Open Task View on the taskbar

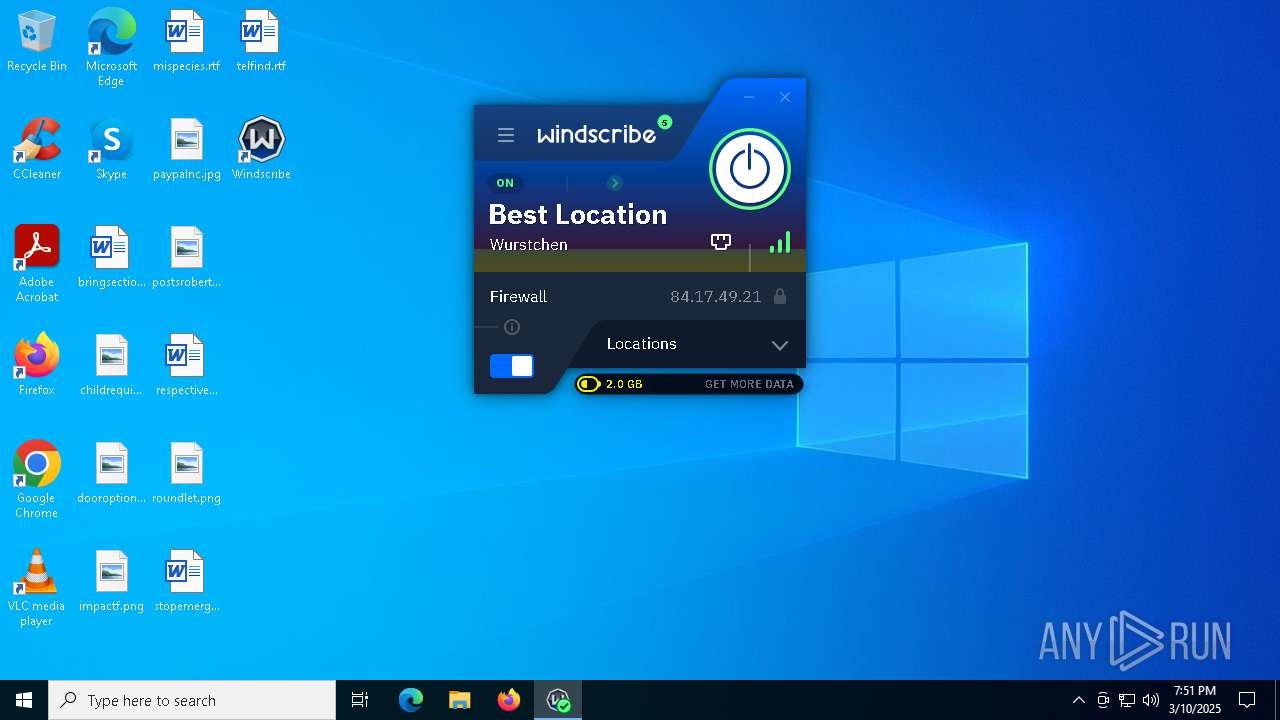click(360, 700)
